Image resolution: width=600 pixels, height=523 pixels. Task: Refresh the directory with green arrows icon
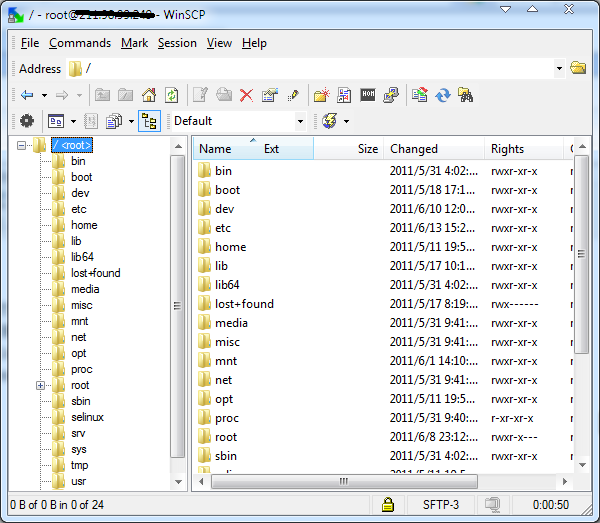(171, 95)
